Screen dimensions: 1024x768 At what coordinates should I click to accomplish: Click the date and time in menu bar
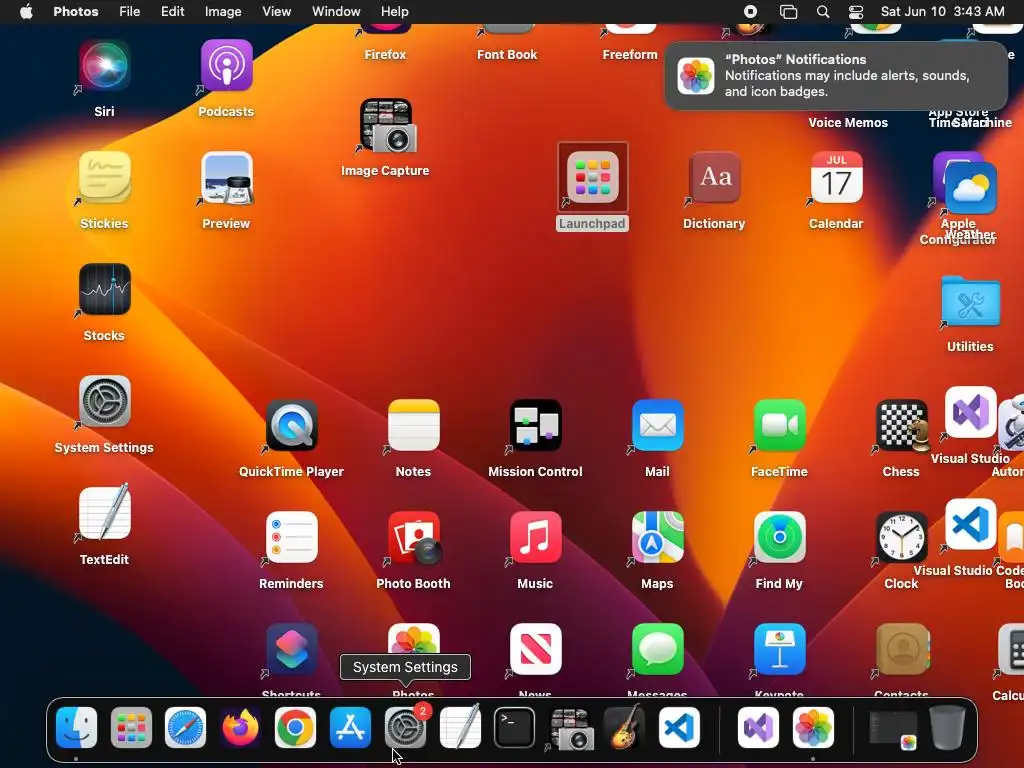pyautogui.click(x=942, y=12)
